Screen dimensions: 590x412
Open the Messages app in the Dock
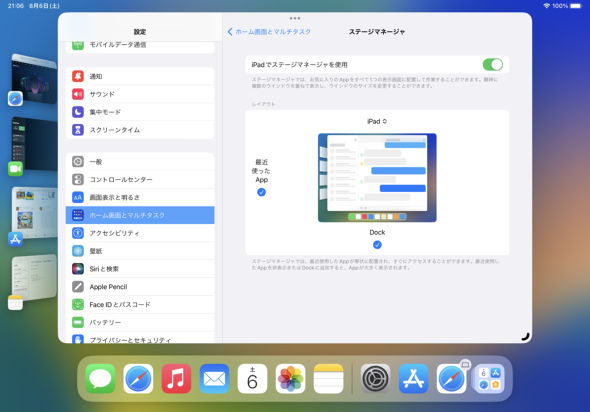tap(100, 379)
